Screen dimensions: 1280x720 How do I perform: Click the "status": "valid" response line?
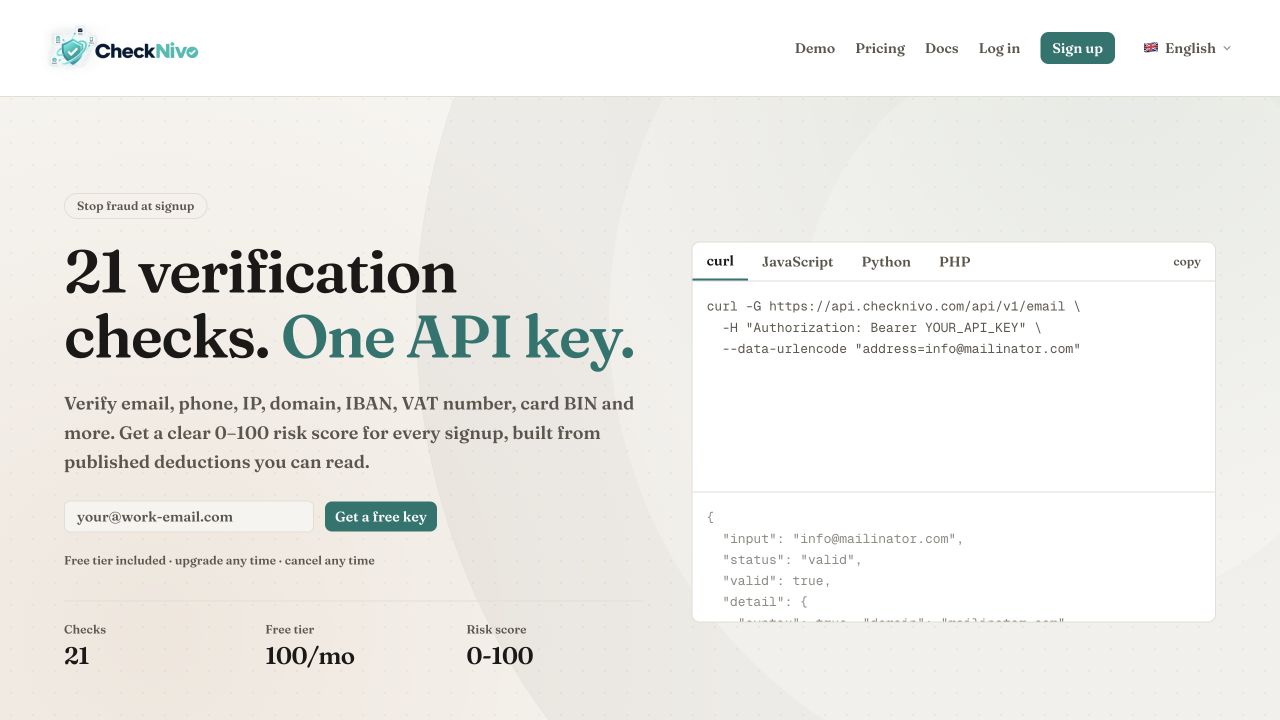(x=792, y=560)
